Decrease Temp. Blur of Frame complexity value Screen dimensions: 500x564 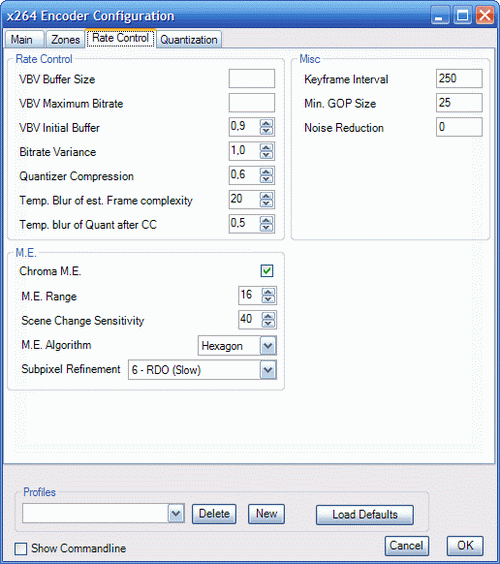266,204
